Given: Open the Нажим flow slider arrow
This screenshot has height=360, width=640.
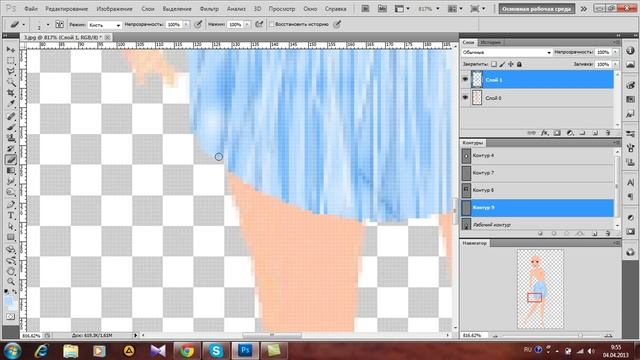Looking at the screenshot, I should point(247,24).
